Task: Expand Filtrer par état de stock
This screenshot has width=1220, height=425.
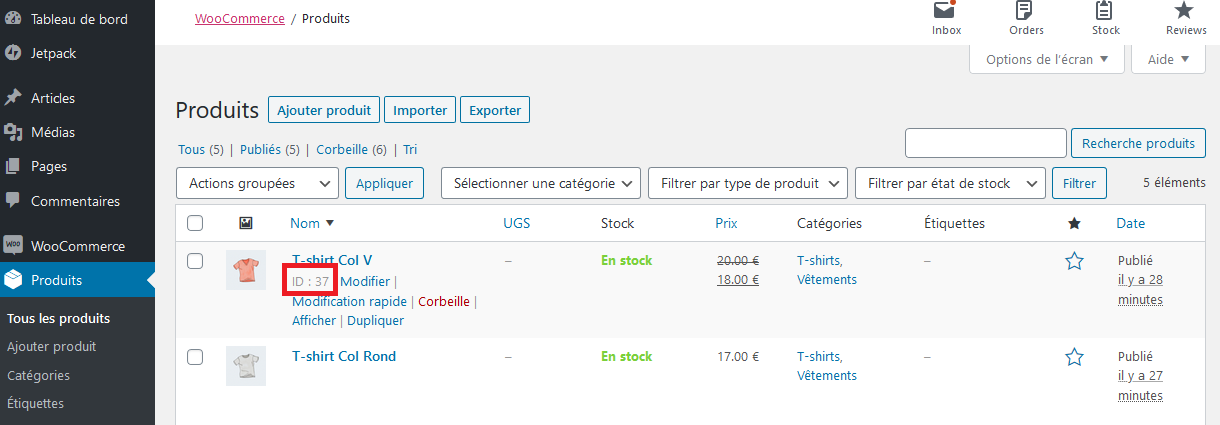Action: [950, 183]
